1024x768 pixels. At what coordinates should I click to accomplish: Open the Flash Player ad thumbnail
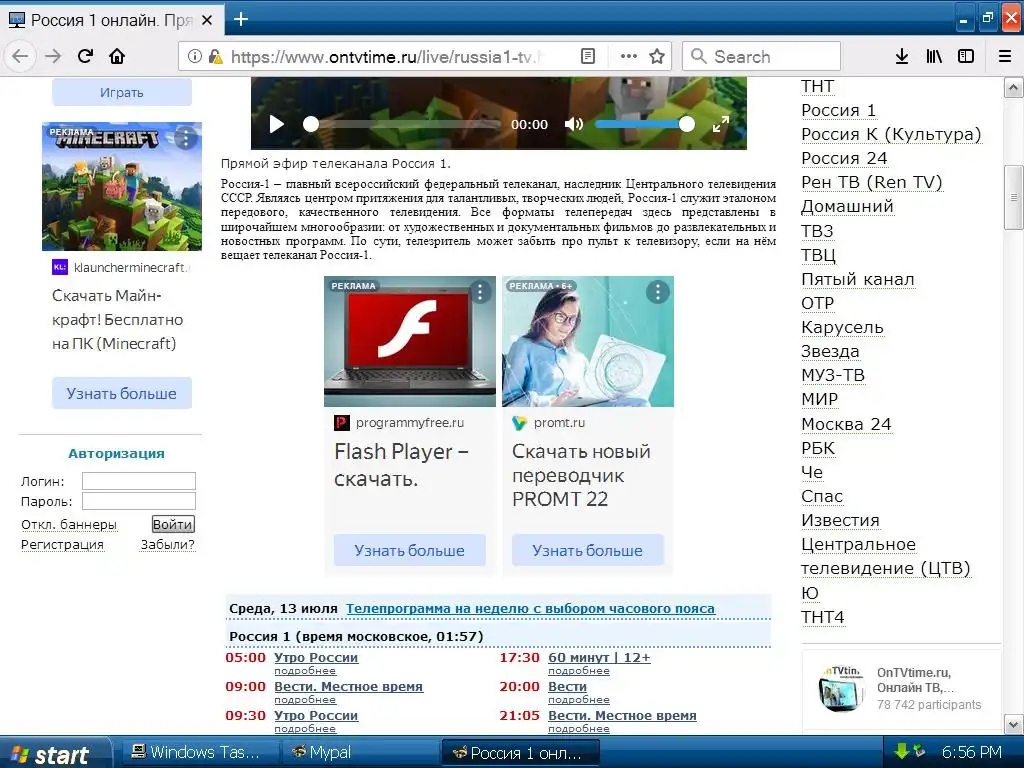[x=409, y=342]
